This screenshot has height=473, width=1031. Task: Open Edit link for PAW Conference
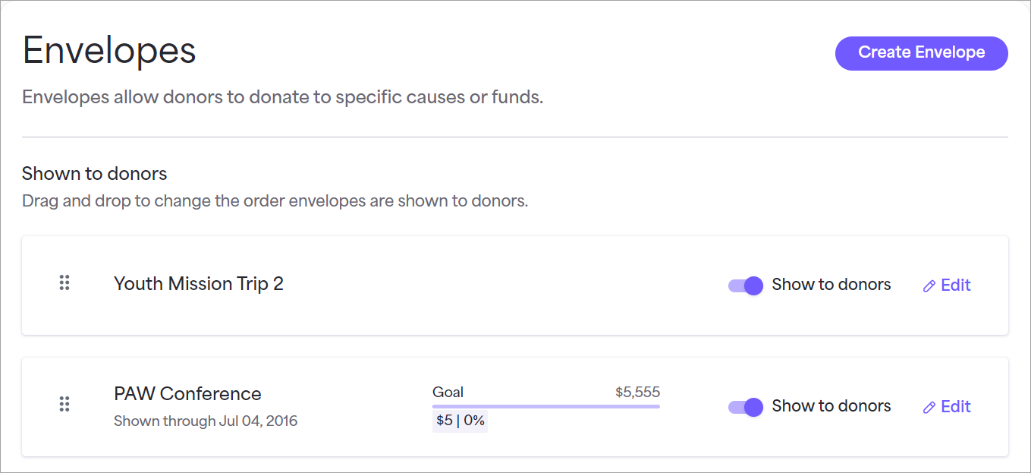947,407
